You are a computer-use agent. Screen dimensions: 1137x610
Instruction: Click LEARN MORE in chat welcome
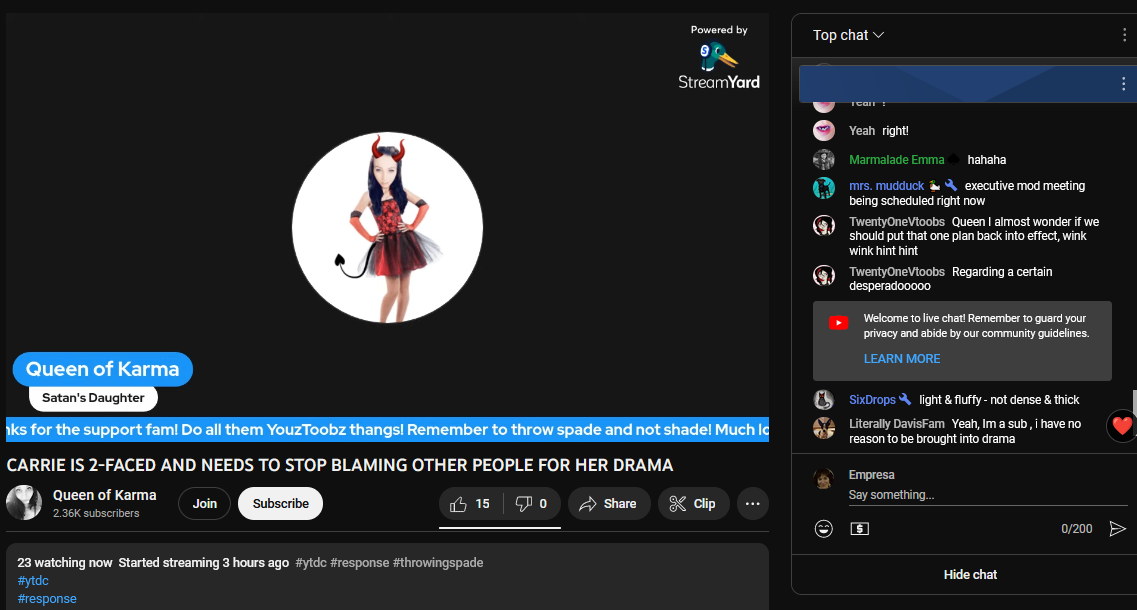[901, 358]
